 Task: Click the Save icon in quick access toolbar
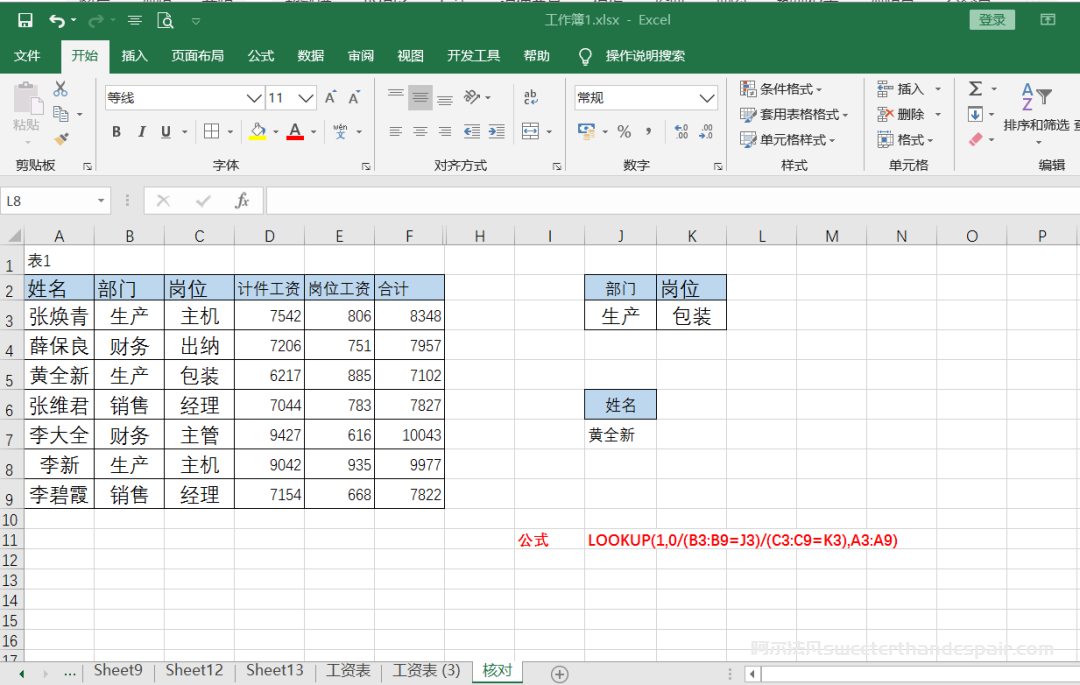(25, 21)
